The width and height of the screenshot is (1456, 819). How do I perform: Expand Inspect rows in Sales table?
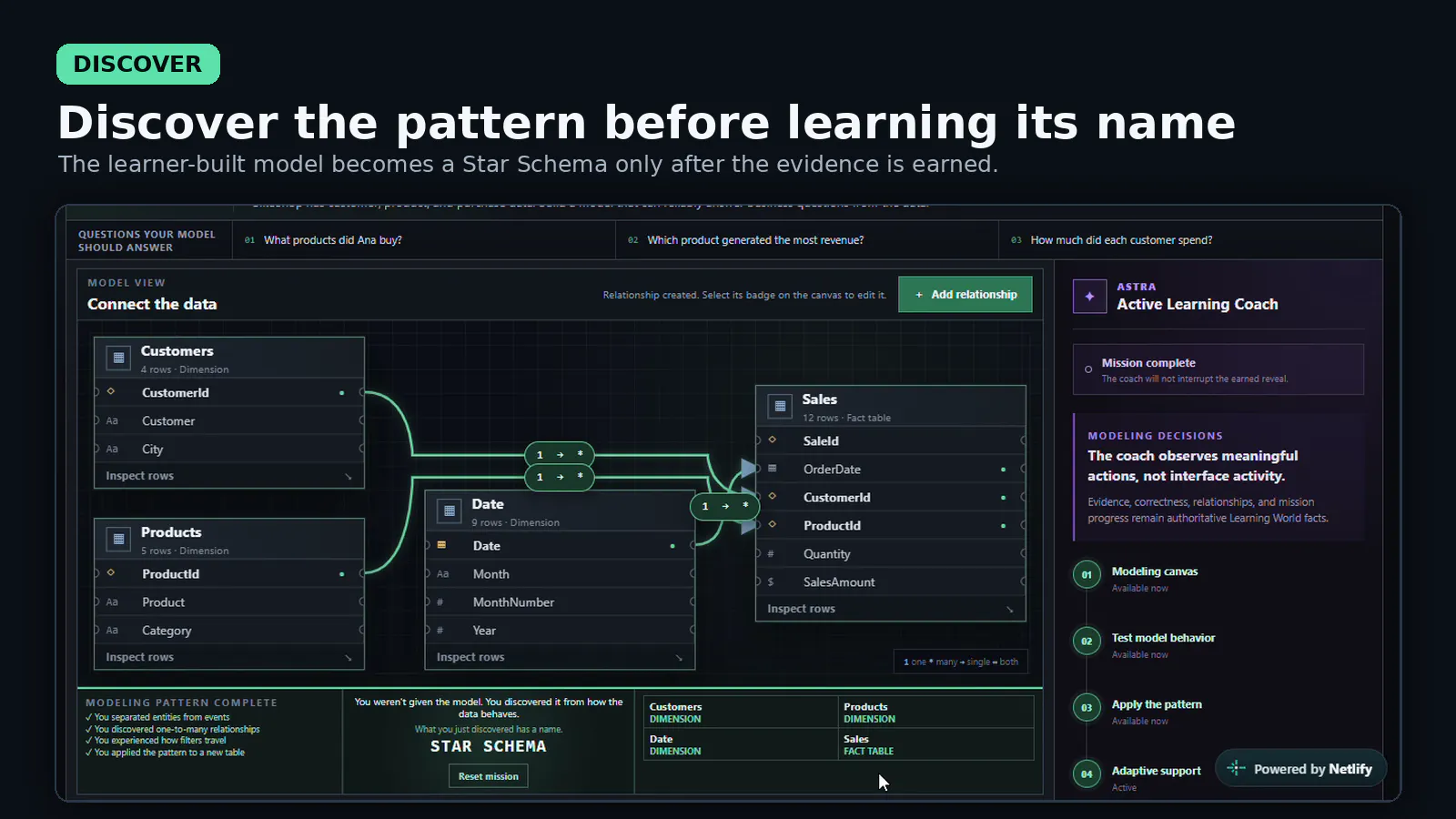click(x=891, y=609)
